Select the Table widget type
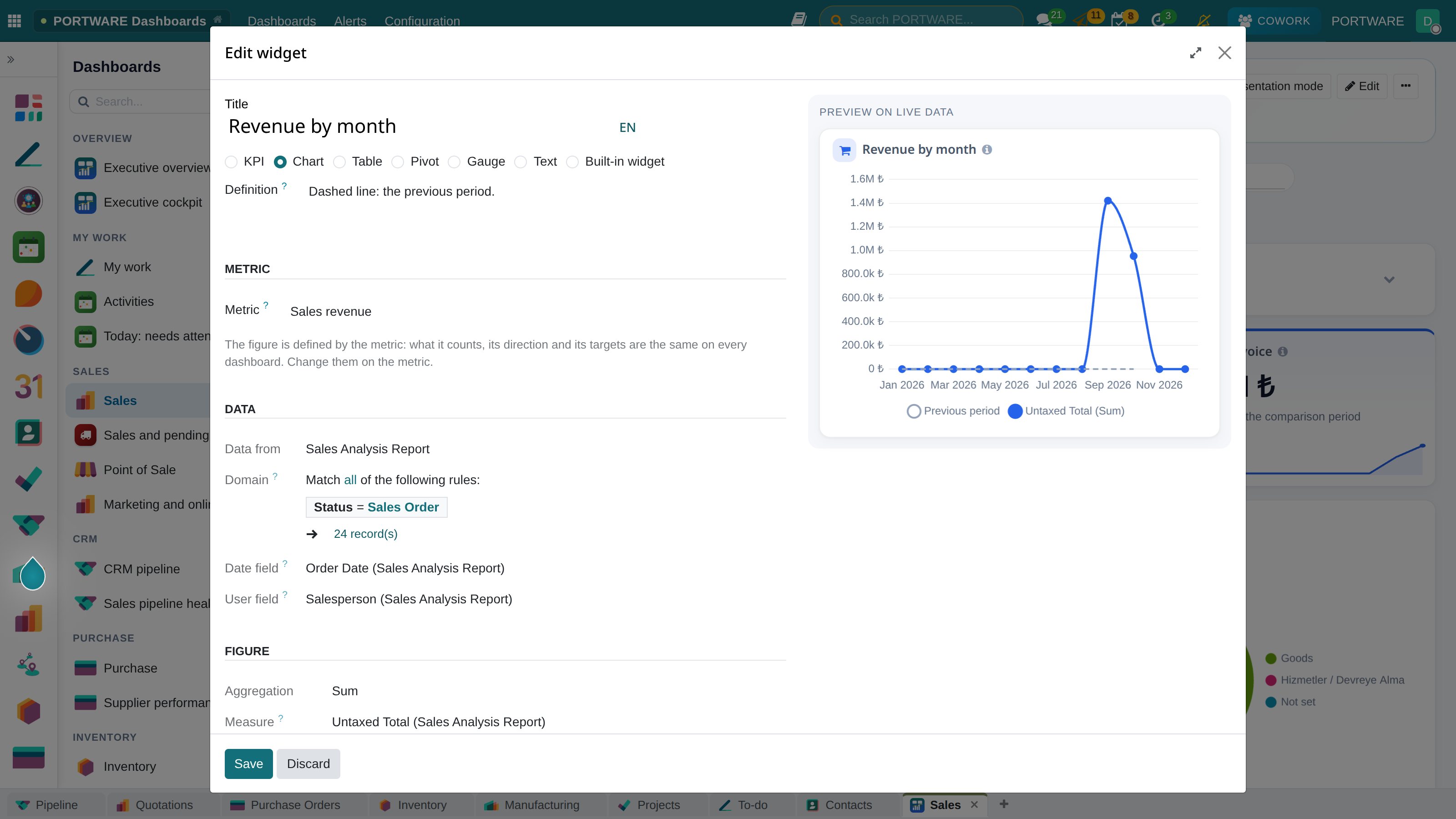 coord(339,162)
